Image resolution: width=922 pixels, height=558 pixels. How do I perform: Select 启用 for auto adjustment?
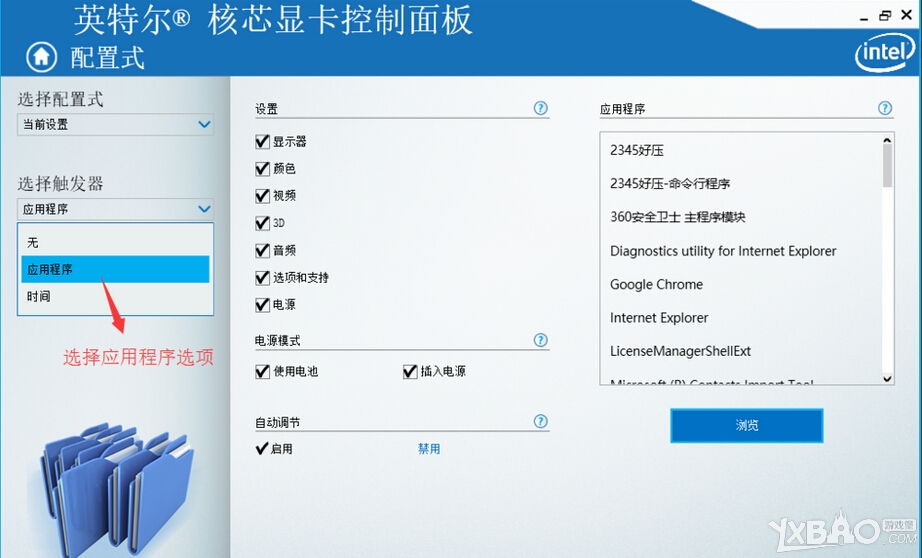tap(274, 449)
